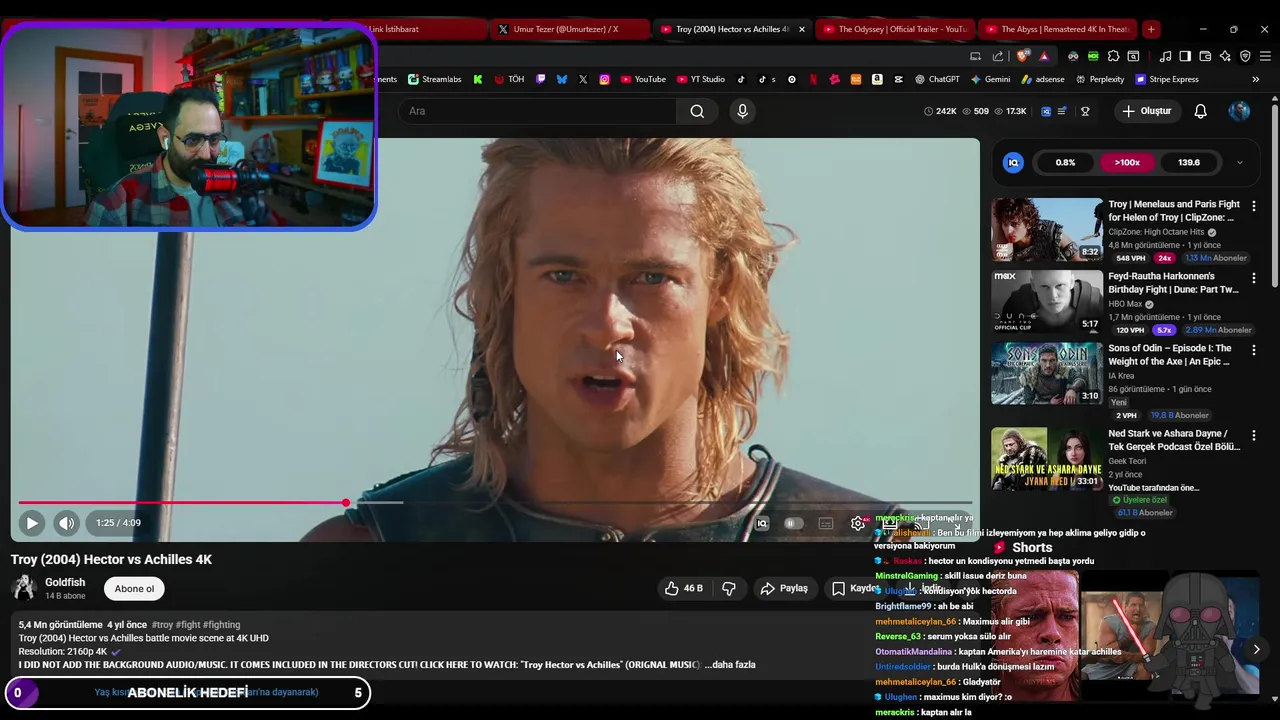1280x720 pixels.
Task: Close the Troy Hector vs Achilles tab
Action: pos(801,29)
